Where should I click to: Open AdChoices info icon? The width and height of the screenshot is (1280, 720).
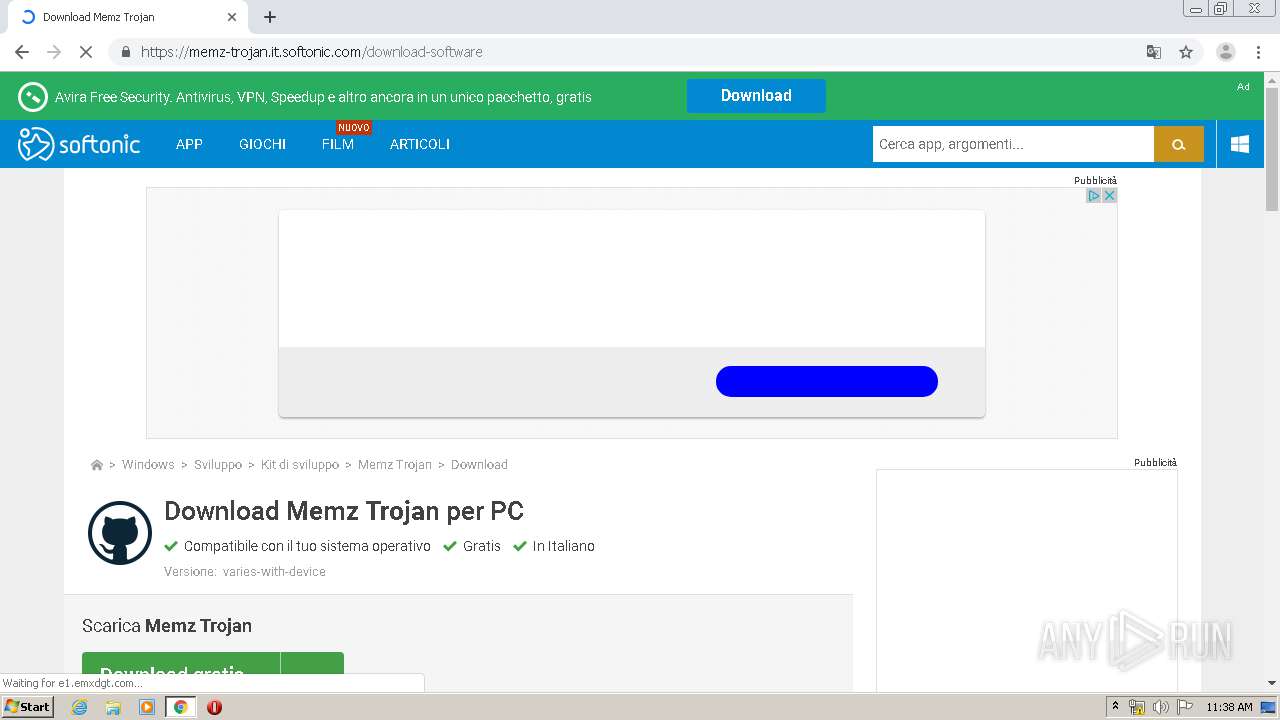tap(1094, 195)
